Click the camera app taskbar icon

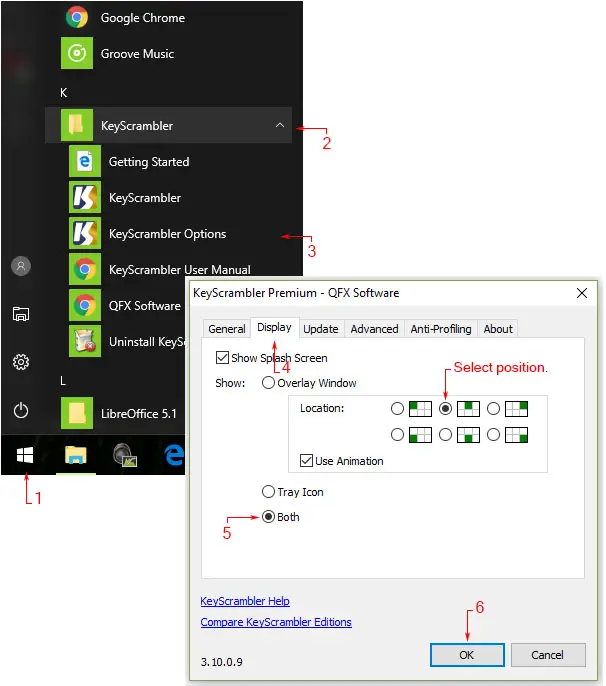(x=125, y=455)
